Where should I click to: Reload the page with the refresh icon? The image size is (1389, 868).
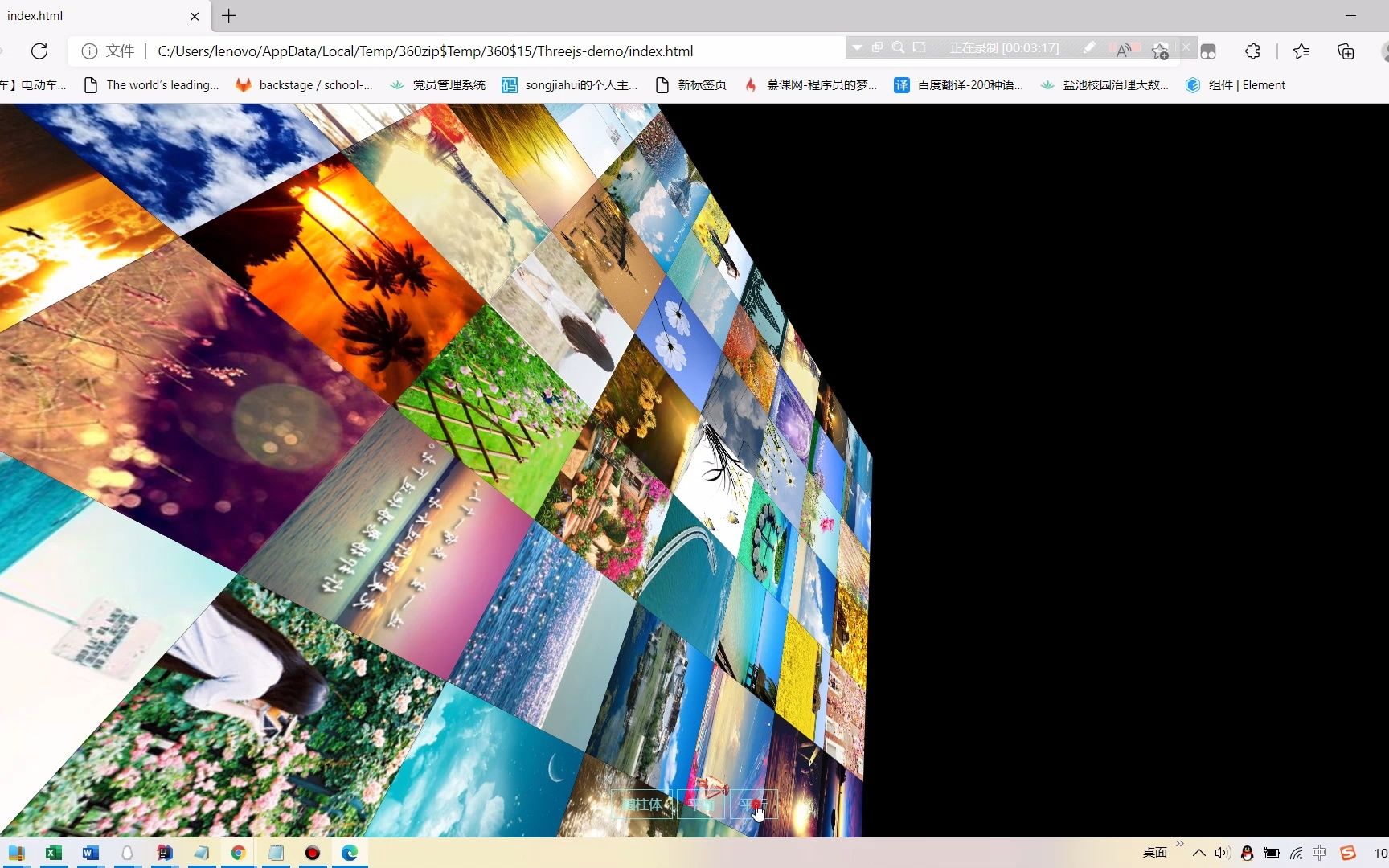[39, 51]
